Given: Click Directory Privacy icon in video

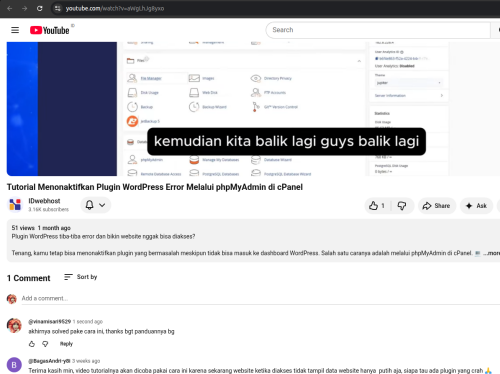Looking at the screenshot, I should tap(256, 78).
